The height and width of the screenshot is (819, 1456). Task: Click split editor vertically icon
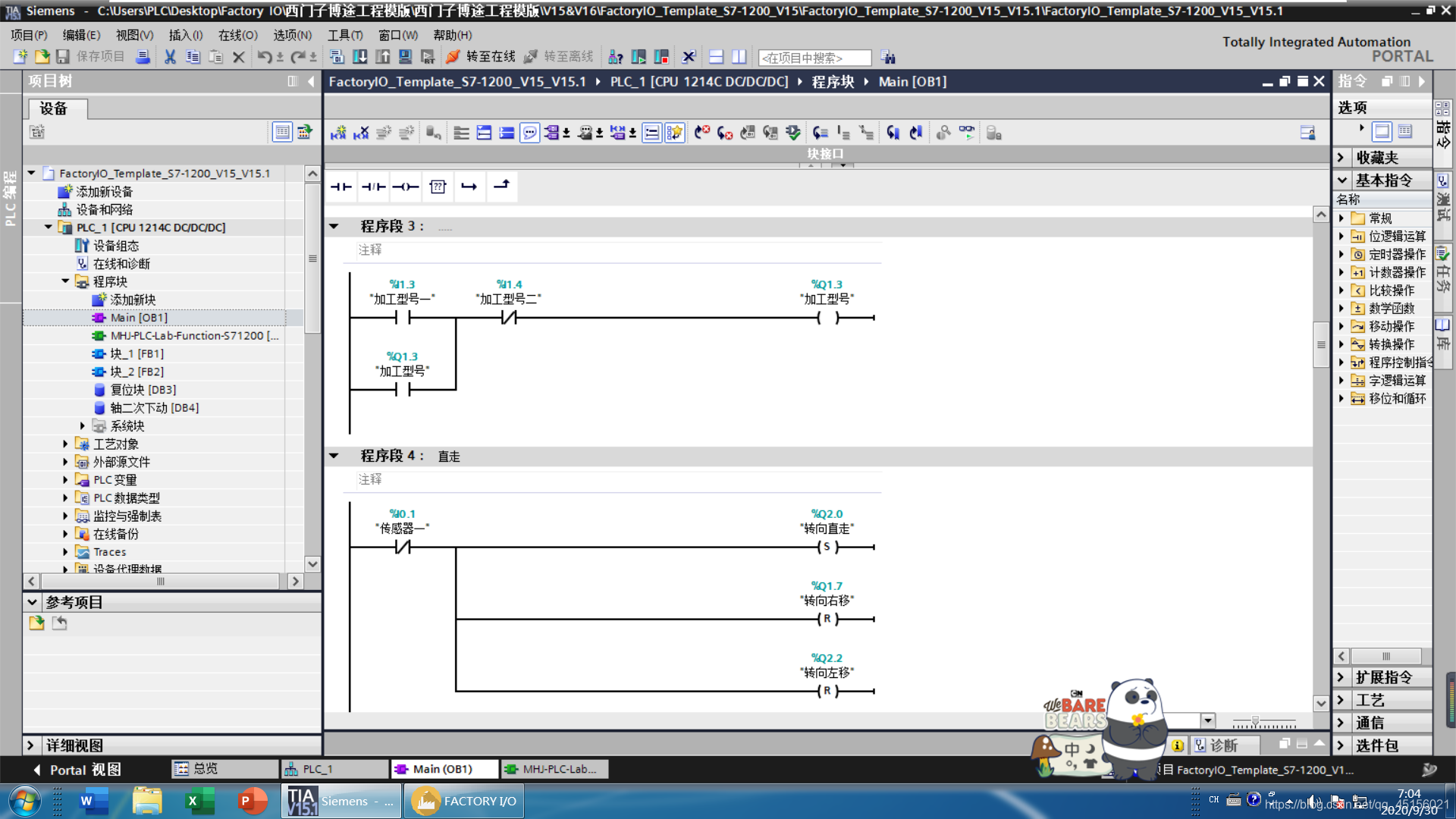click(x=739, y=57)
